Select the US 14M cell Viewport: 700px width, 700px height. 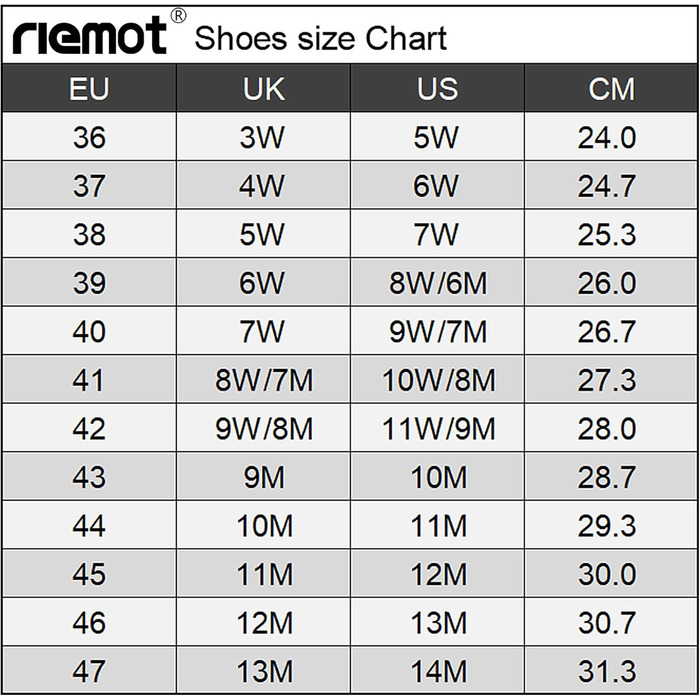pos(437,671)
